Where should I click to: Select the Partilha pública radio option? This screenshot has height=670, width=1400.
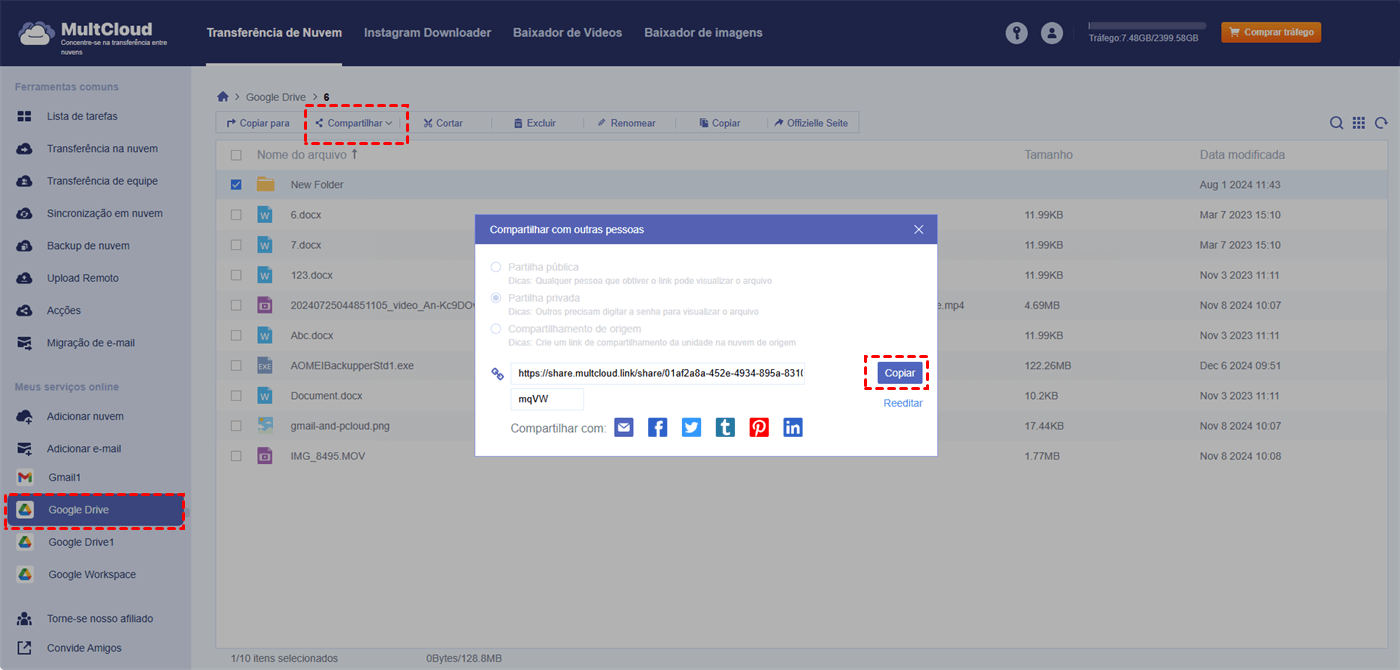tap(496, 268)
